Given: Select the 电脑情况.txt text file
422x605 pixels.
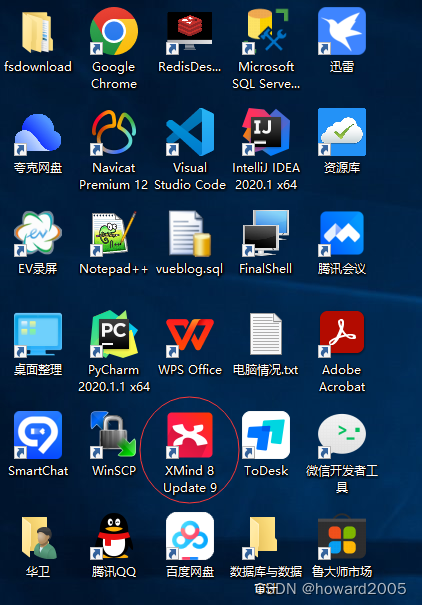Looking at the screenshot, I should [x=266, y=334].
